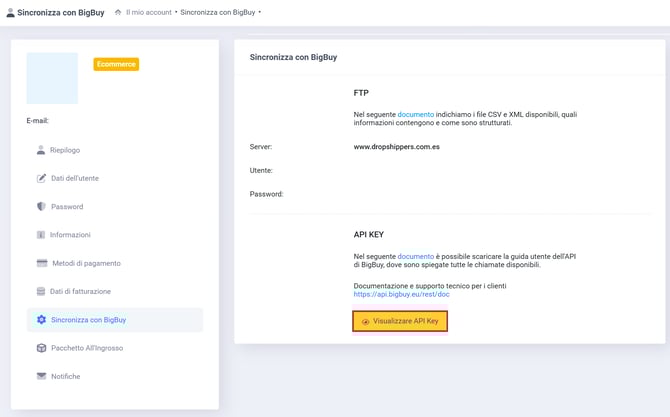This screenshot has width=670, height=417.
Task: Open Notifiche in the sidebar
Action: tap(65, 376)
